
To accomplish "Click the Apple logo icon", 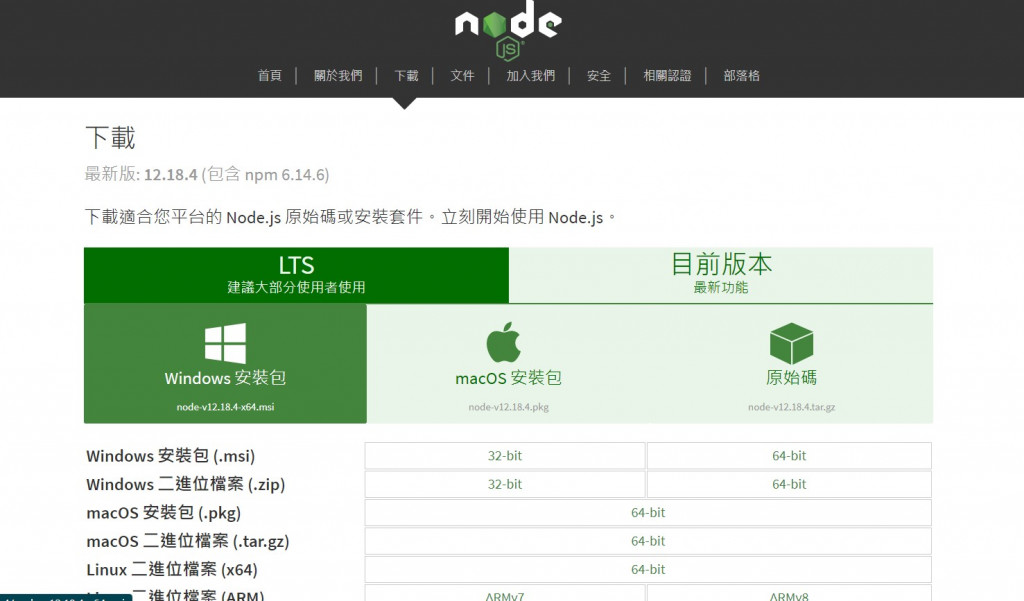I will (x=504, y=342).
